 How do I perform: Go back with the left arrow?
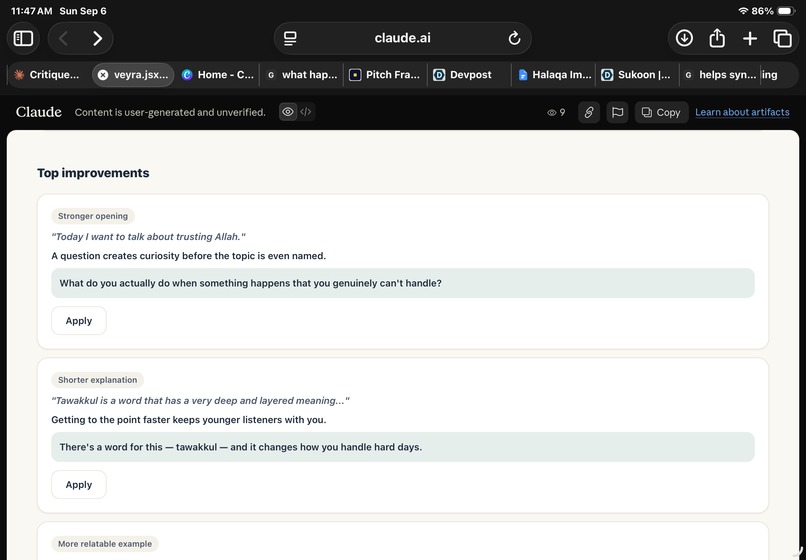pyautogui.click(x=64, y=39)
